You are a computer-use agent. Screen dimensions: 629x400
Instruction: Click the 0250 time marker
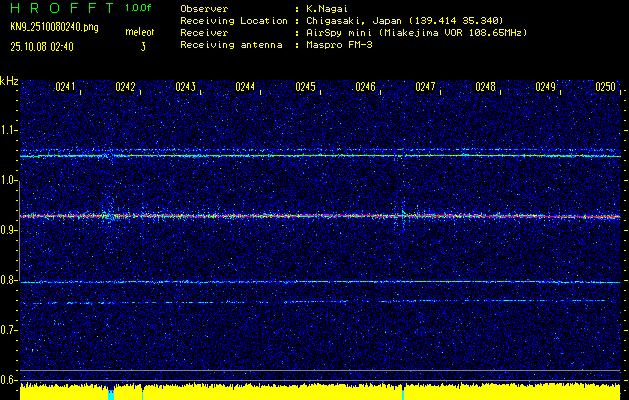click(x=606, y=87)
